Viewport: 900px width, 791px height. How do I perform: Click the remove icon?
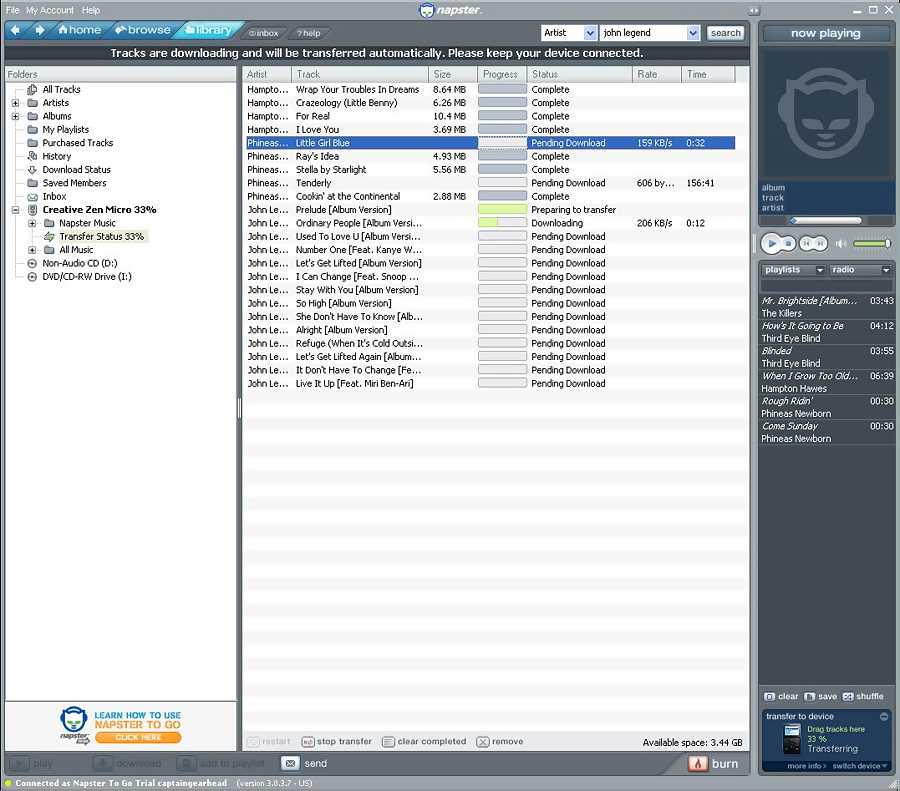tap(483, 742)
